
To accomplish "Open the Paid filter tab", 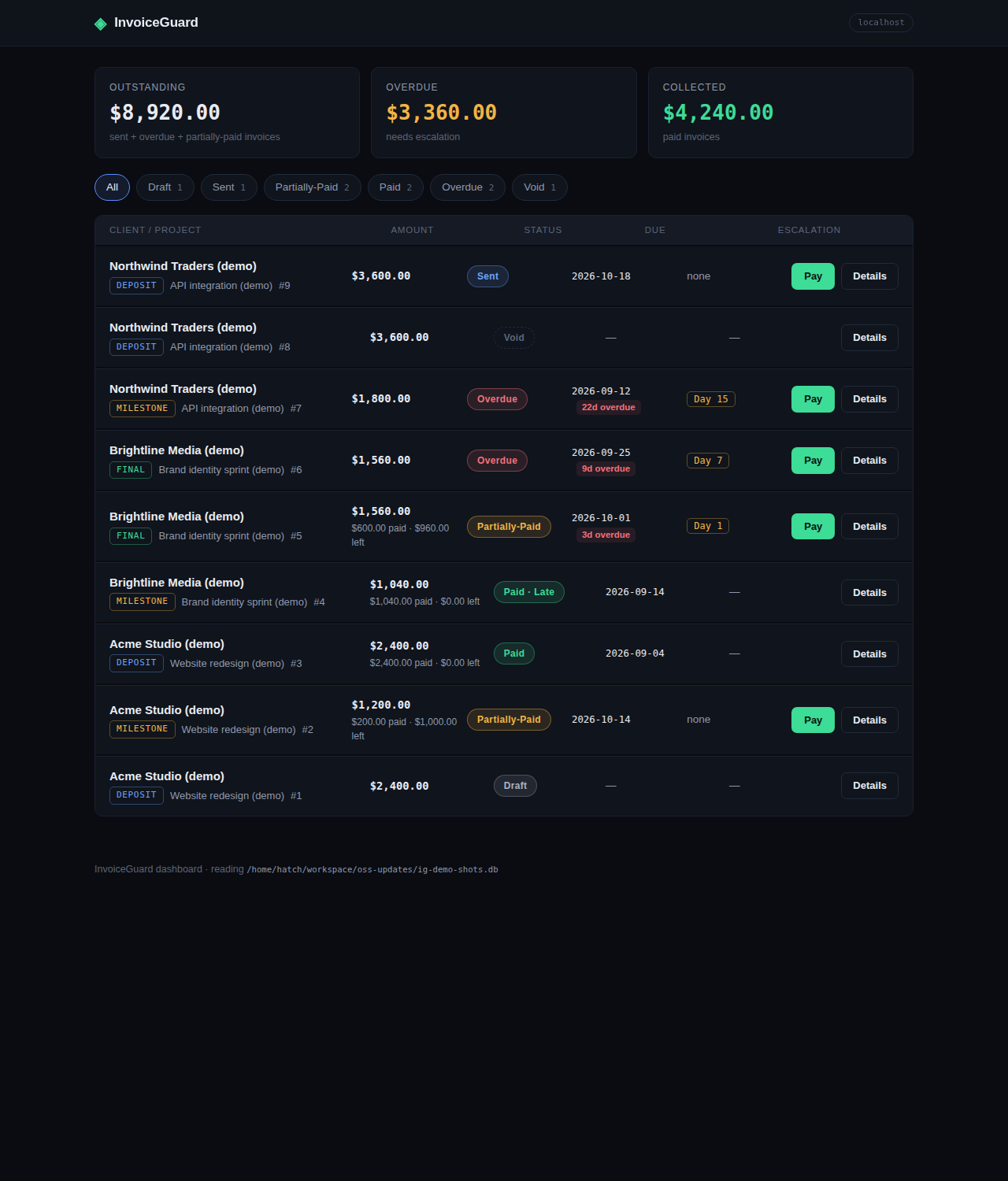I will point(395,187).
